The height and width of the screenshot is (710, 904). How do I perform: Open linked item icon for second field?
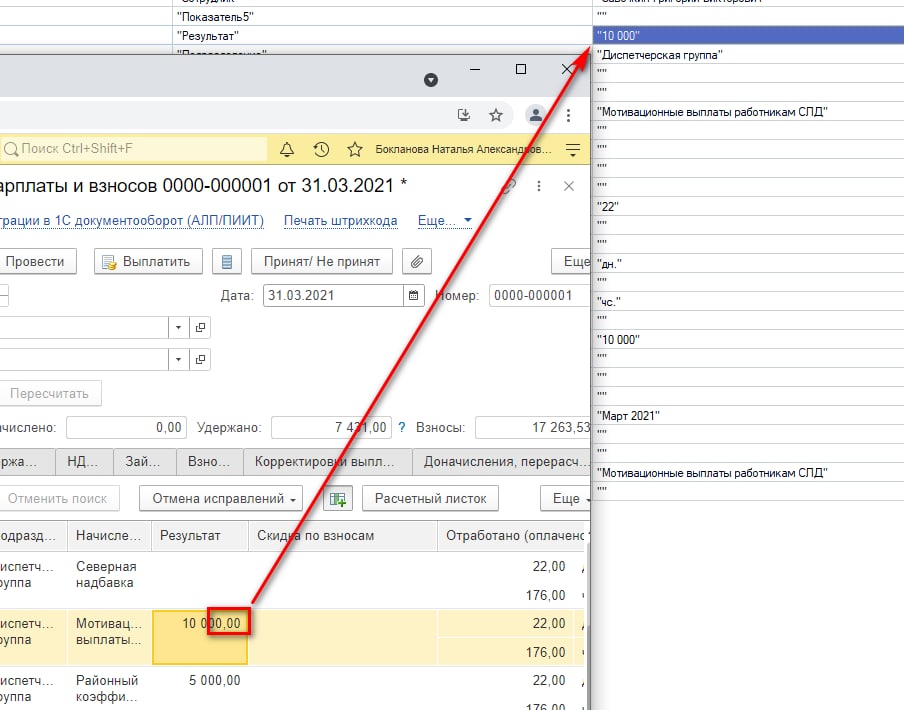[x=200, y=359]
